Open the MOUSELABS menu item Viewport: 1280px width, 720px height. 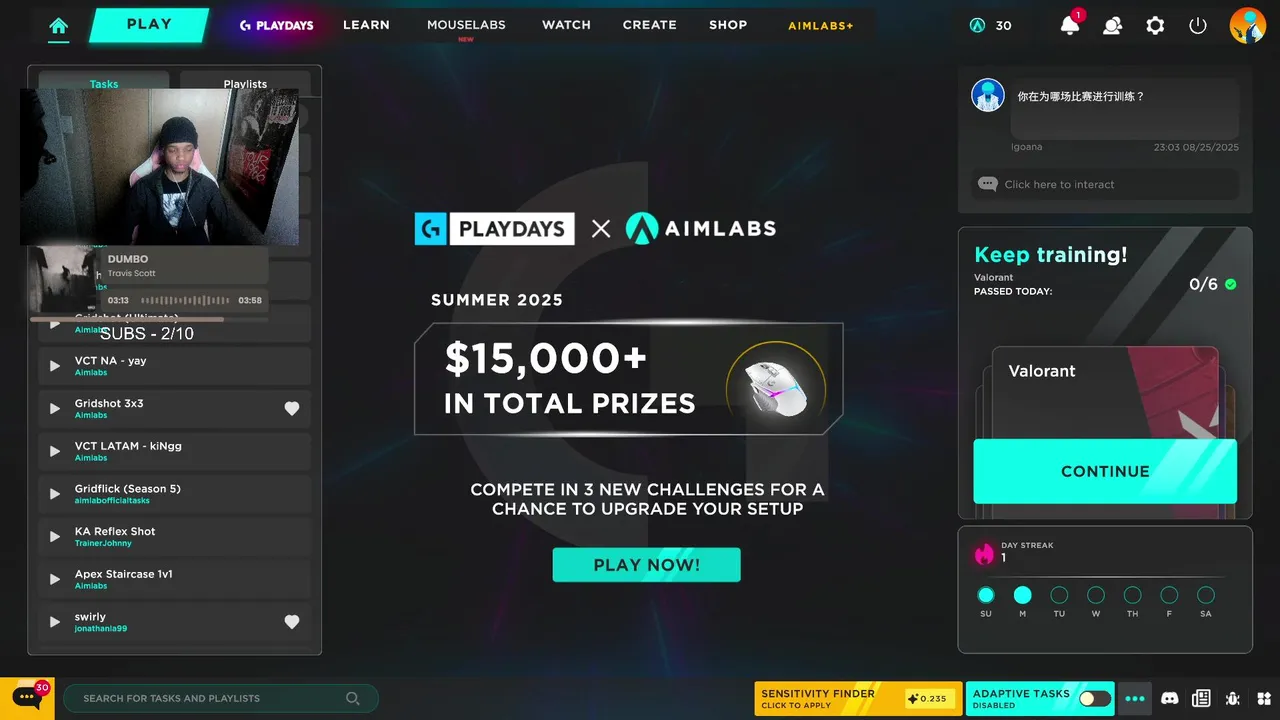[x=466, y=25]
